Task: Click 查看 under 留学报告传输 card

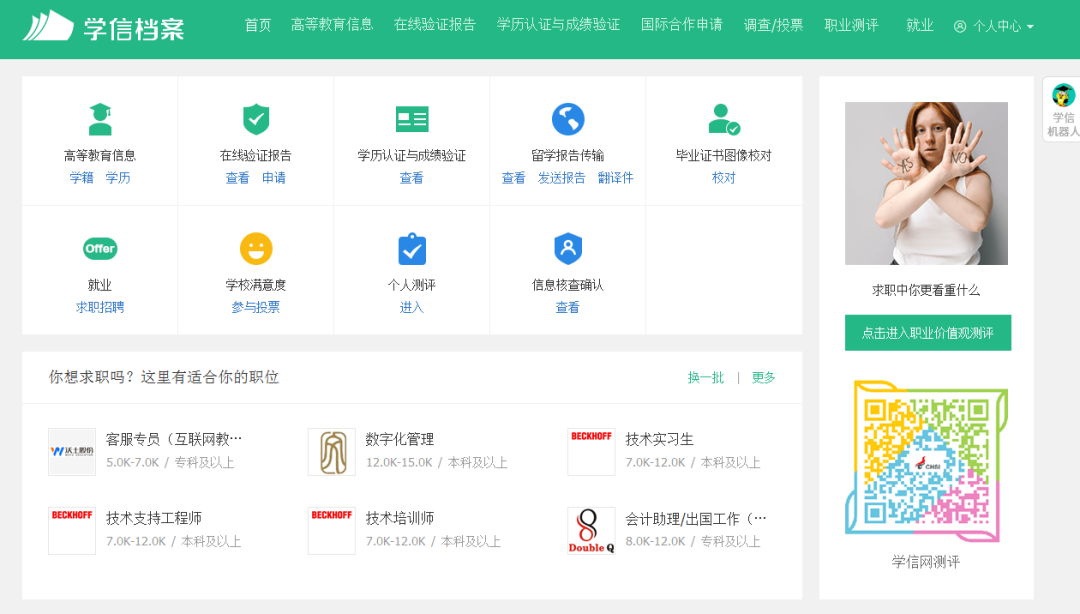Action: tap(513, 178)
